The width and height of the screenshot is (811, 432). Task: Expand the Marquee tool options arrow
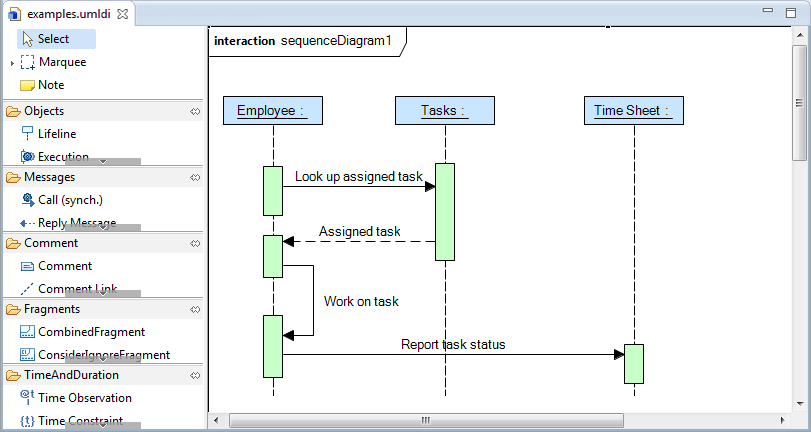coord(11,63)
